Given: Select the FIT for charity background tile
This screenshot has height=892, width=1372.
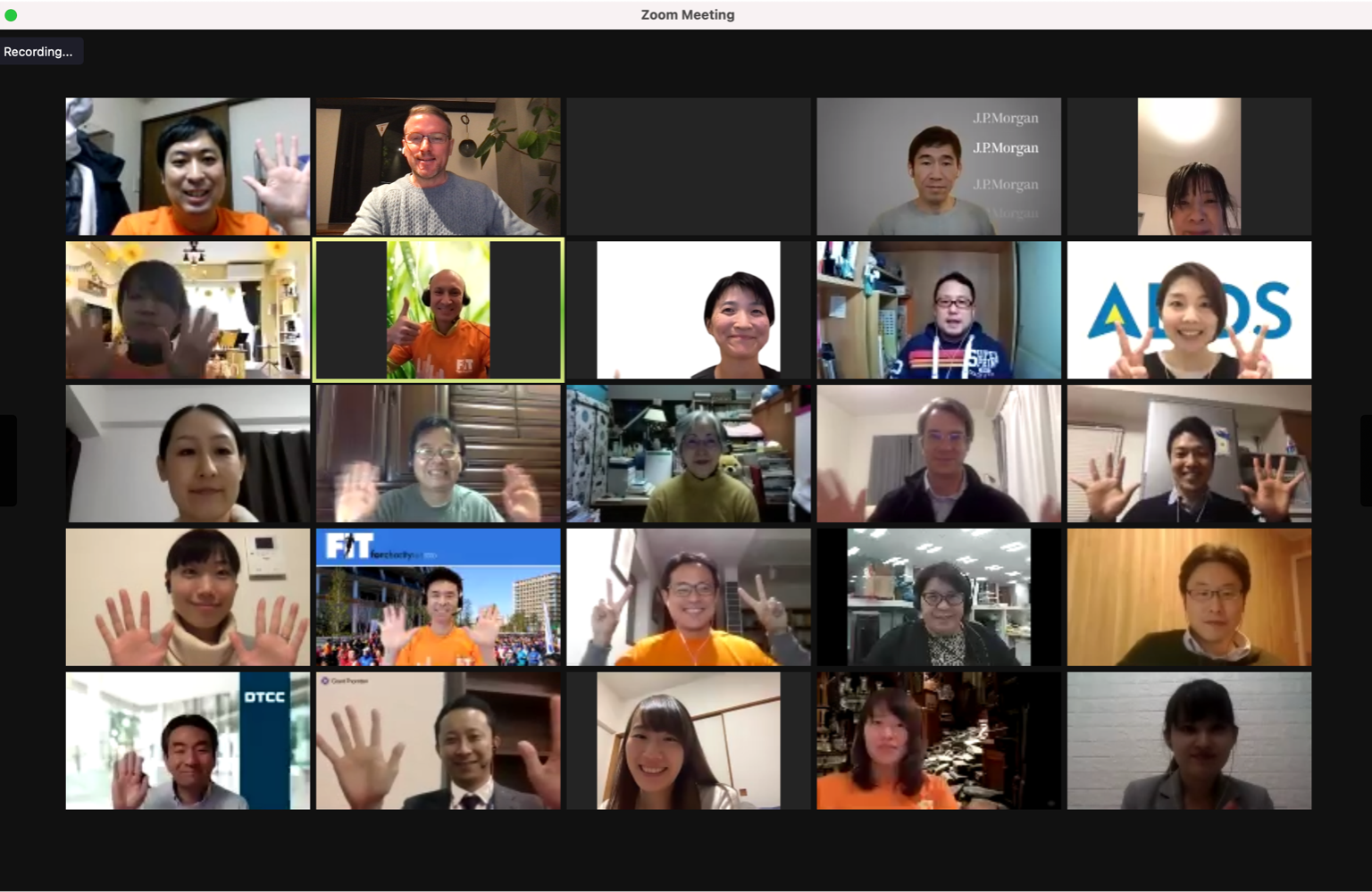Looking at the screenshot, I should (438, 597).
